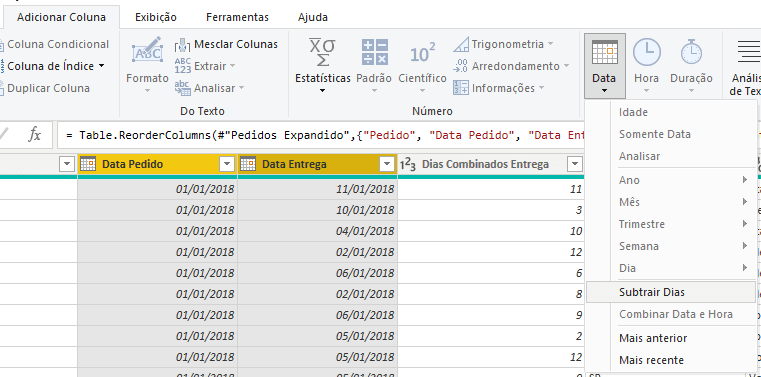
Task: Open the Científico power-of-ten icon
Action: pyautogui.click(x=422, y=53)
